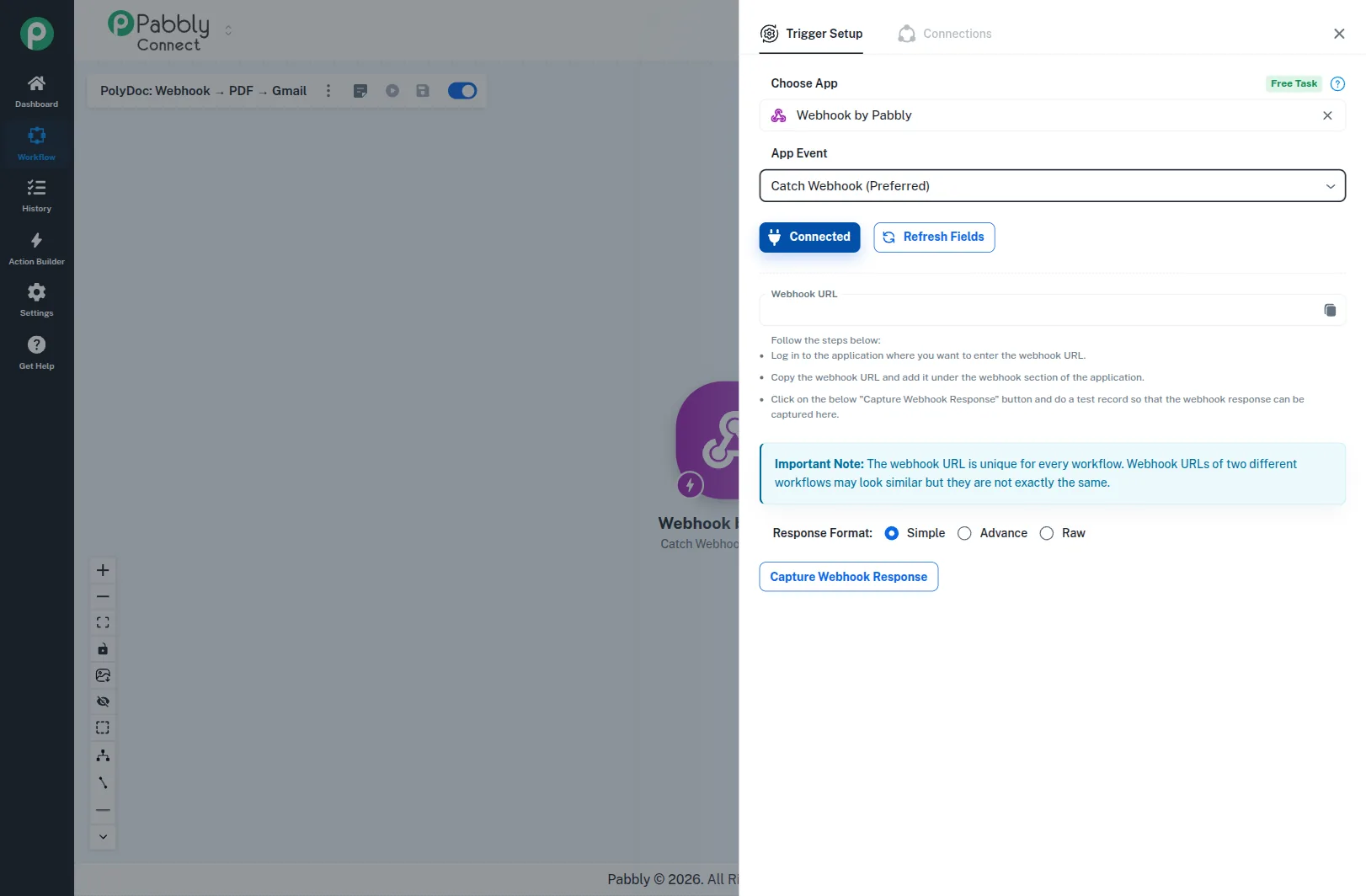Expand the Pabbly Connect app switcher arrows
Image resolution: width=1366 pixels, height=896 pixels.
228,30
